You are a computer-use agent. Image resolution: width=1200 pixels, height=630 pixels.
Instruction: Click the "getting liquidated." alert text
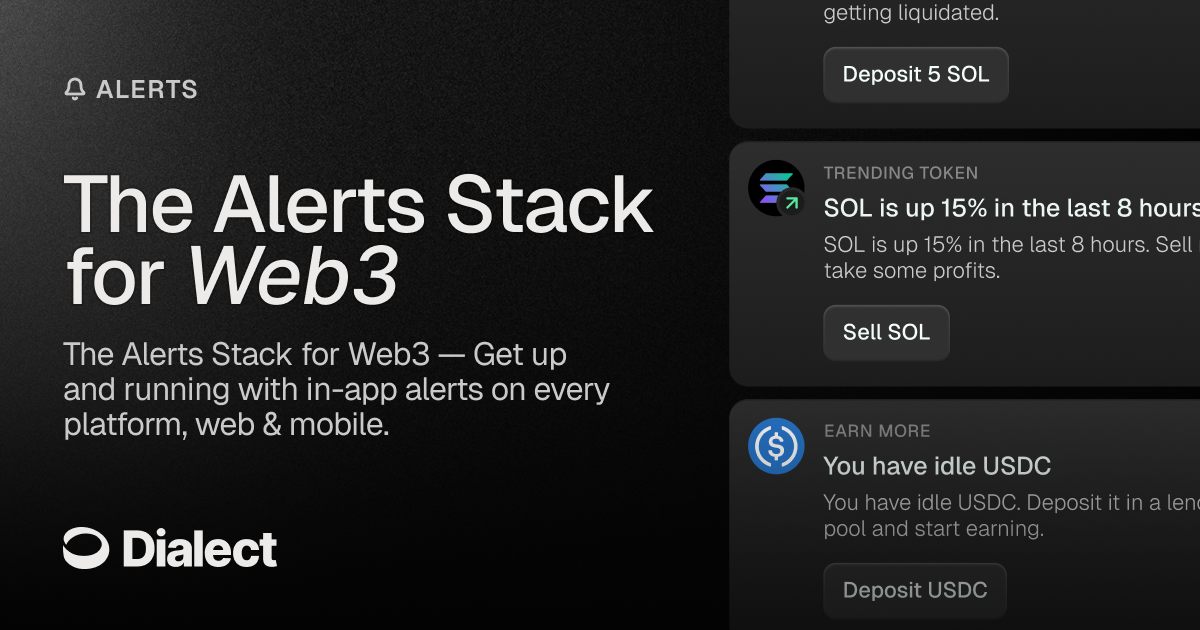pos(910,15)
